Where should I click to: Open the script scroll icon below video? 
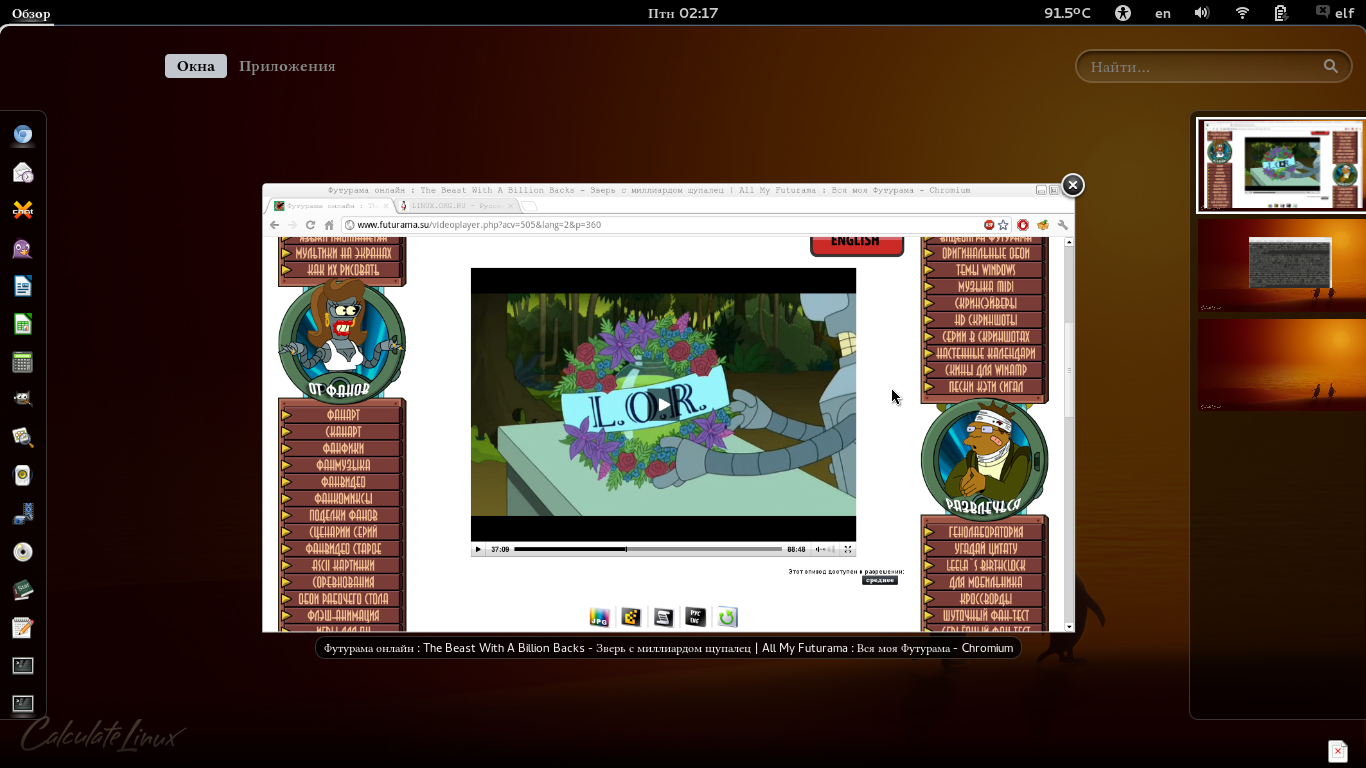663,617
